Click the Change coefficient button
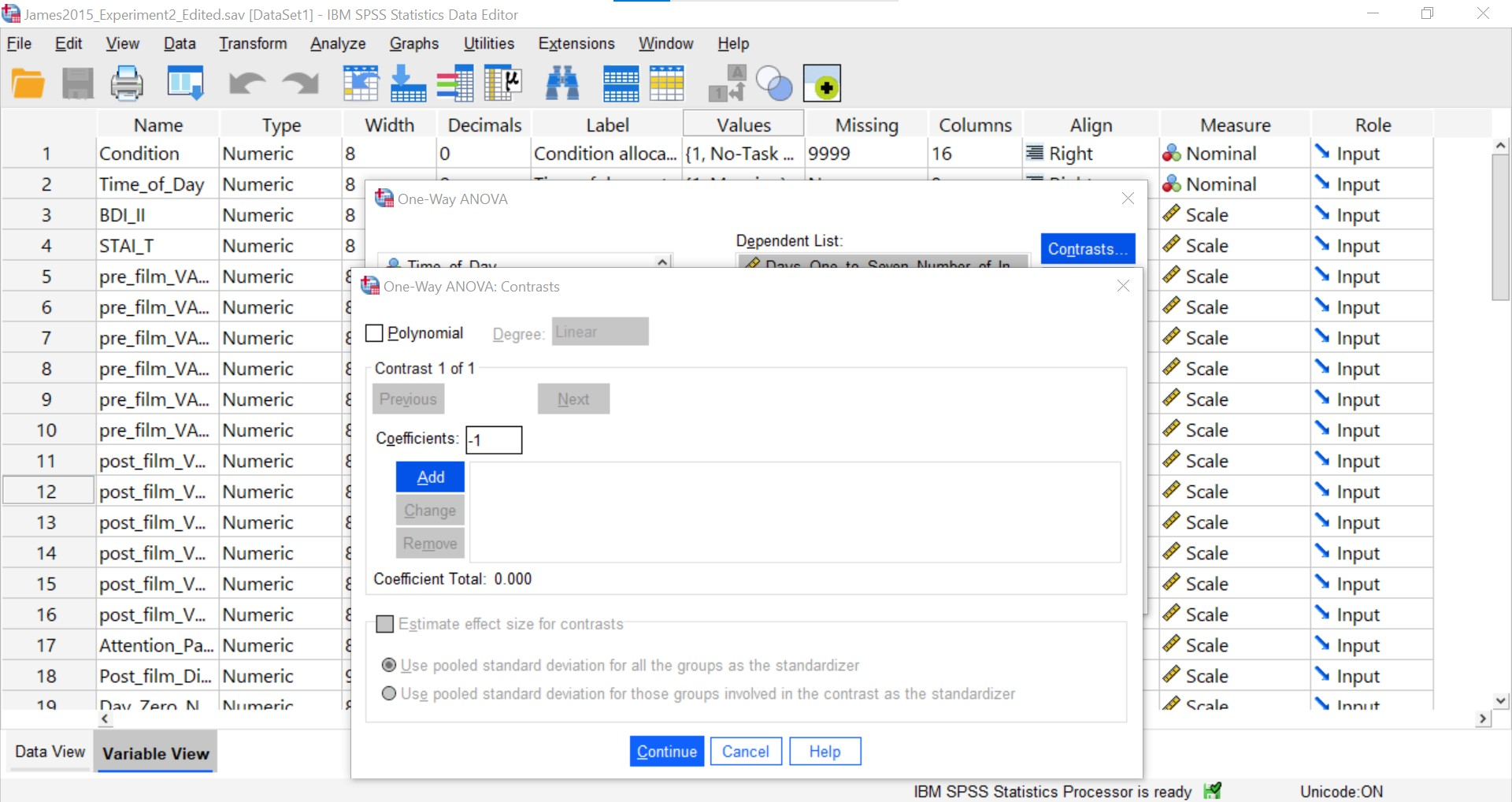1512x802 pixels. (x=430, y=510)
